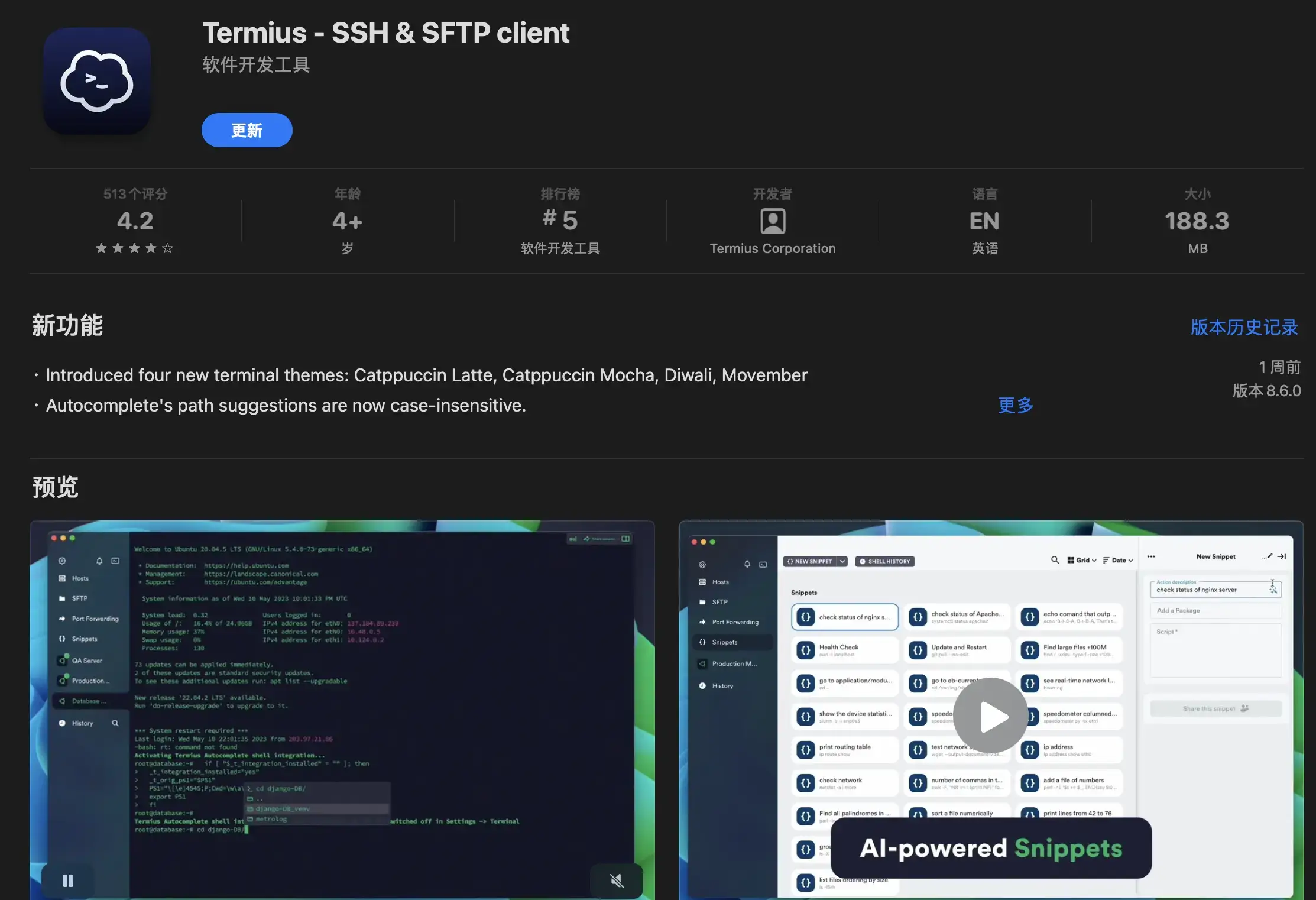Expand the Grid view dropdown in preview
The height and width of the screenshot is (900, 1316).
1082,560
